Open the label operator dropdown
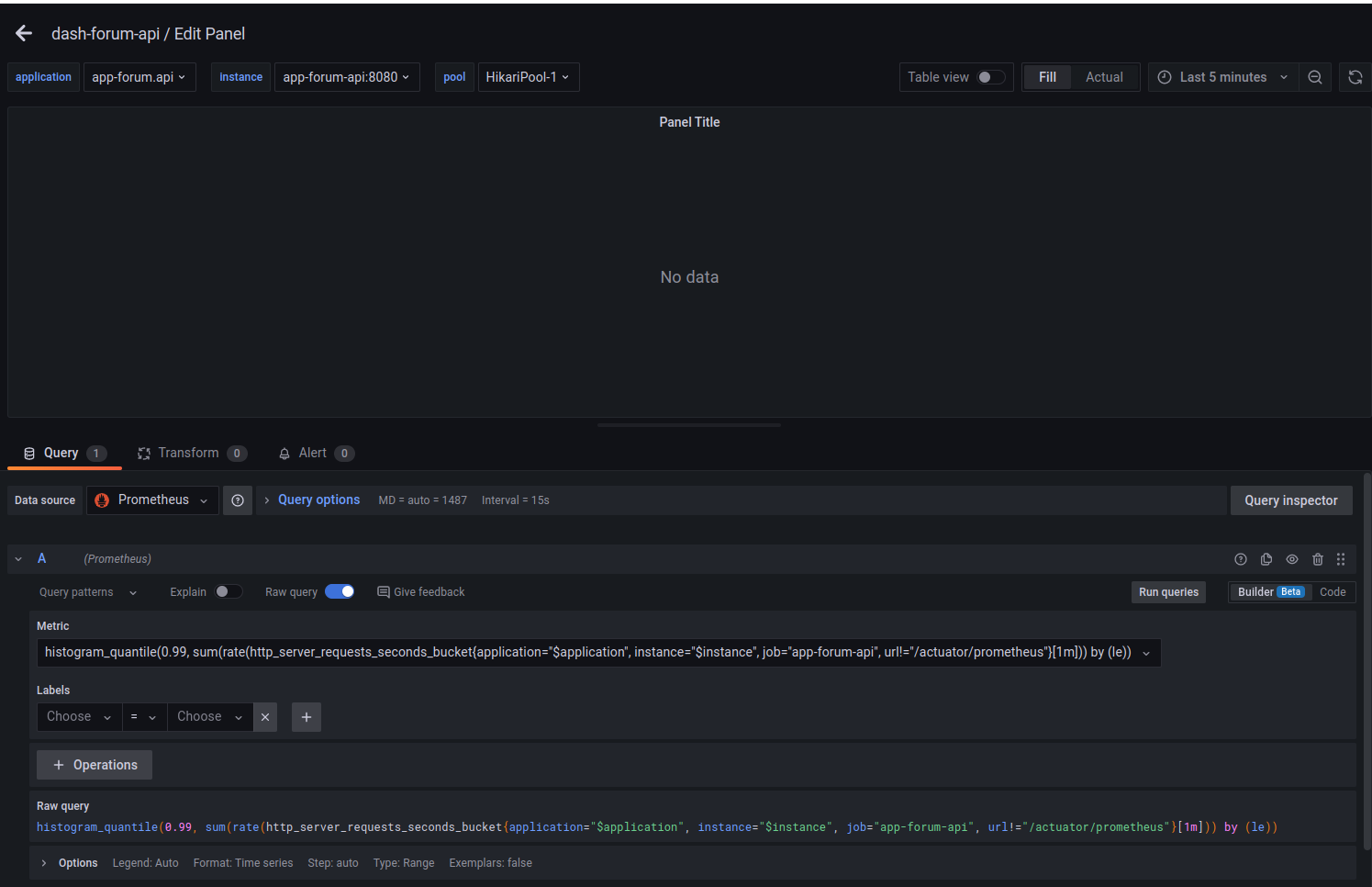Screen dimensions: 1372x887 (x=144, y=717)
